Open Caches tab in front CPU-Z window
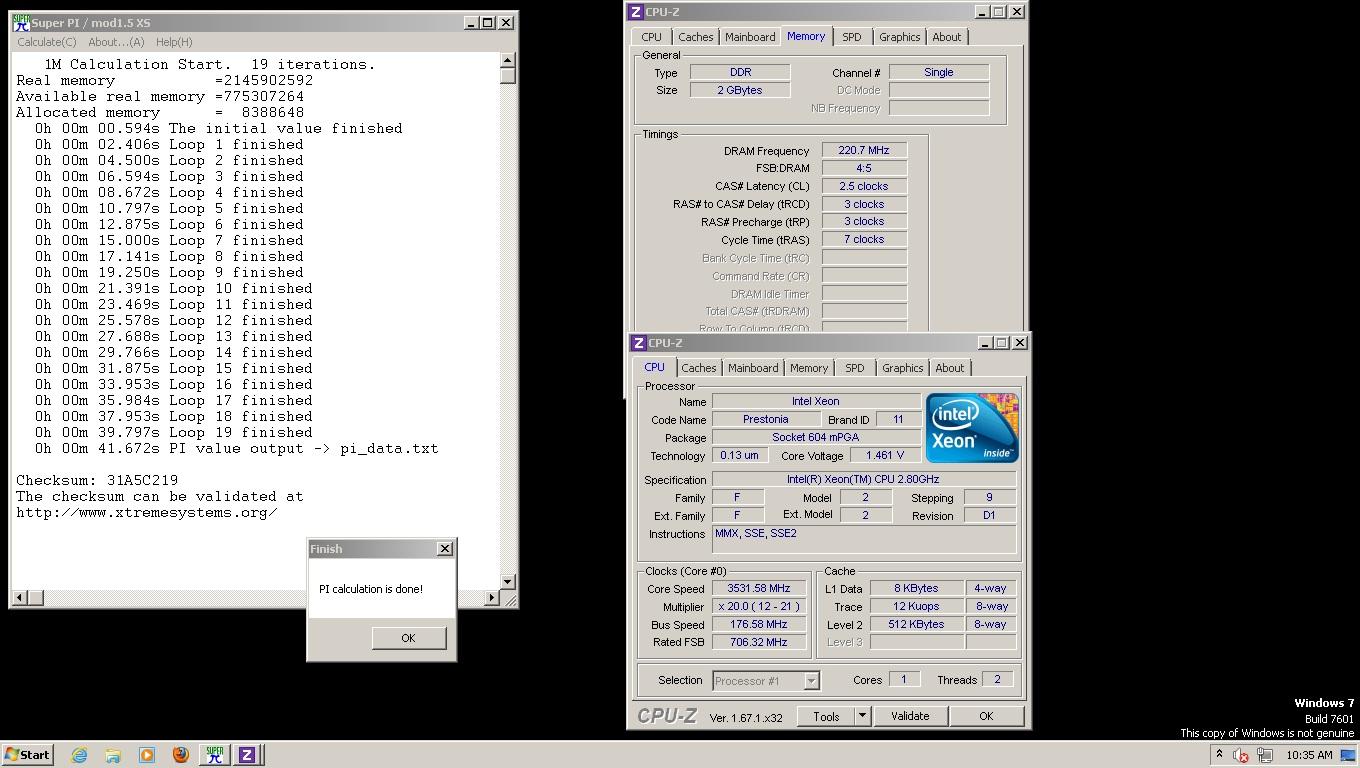This screenshot has height=768, width=1360. pos(698,368)
